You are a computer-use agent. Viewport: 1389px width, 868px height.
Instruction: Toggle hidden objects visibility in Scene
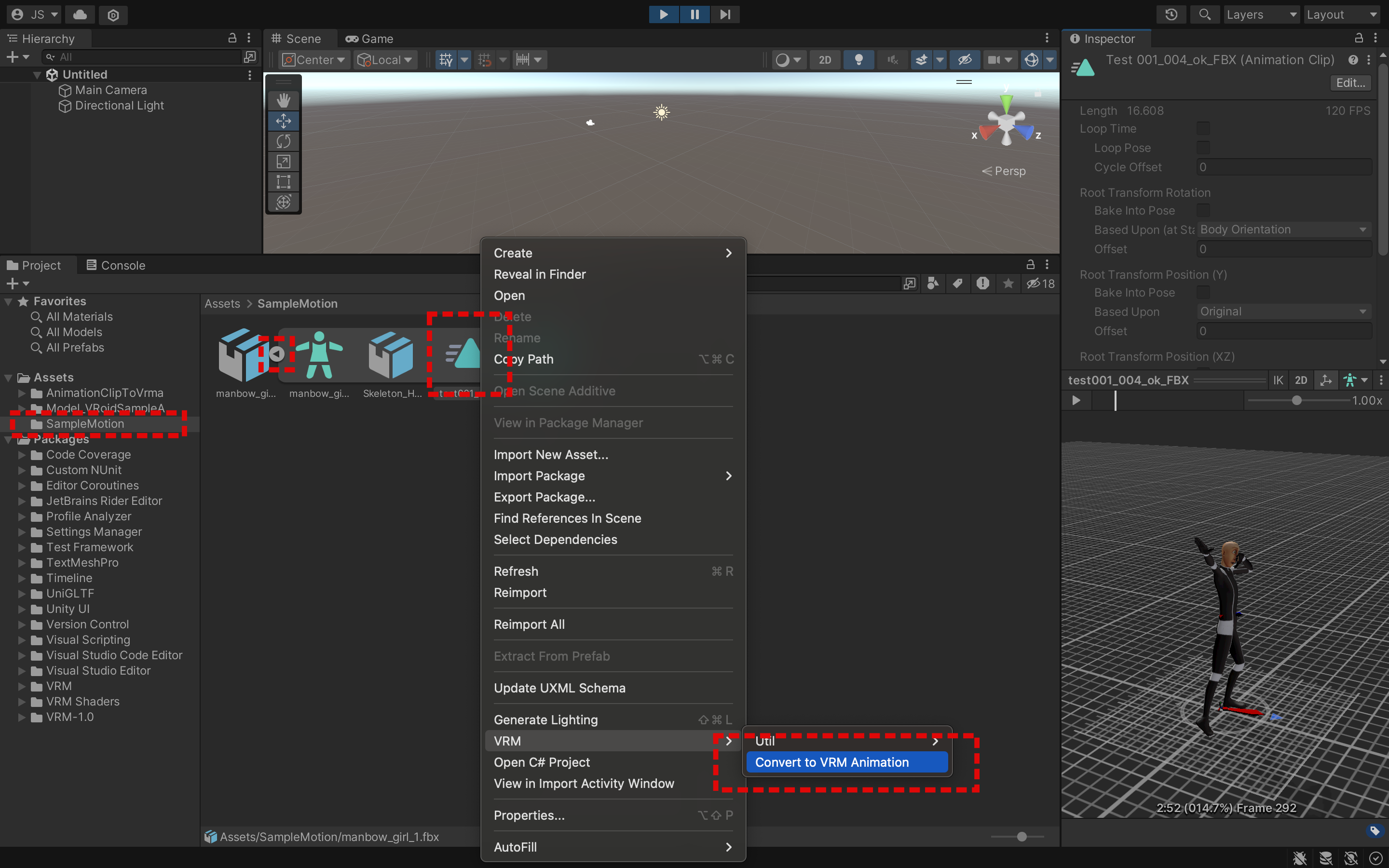[x=965, y=60]
